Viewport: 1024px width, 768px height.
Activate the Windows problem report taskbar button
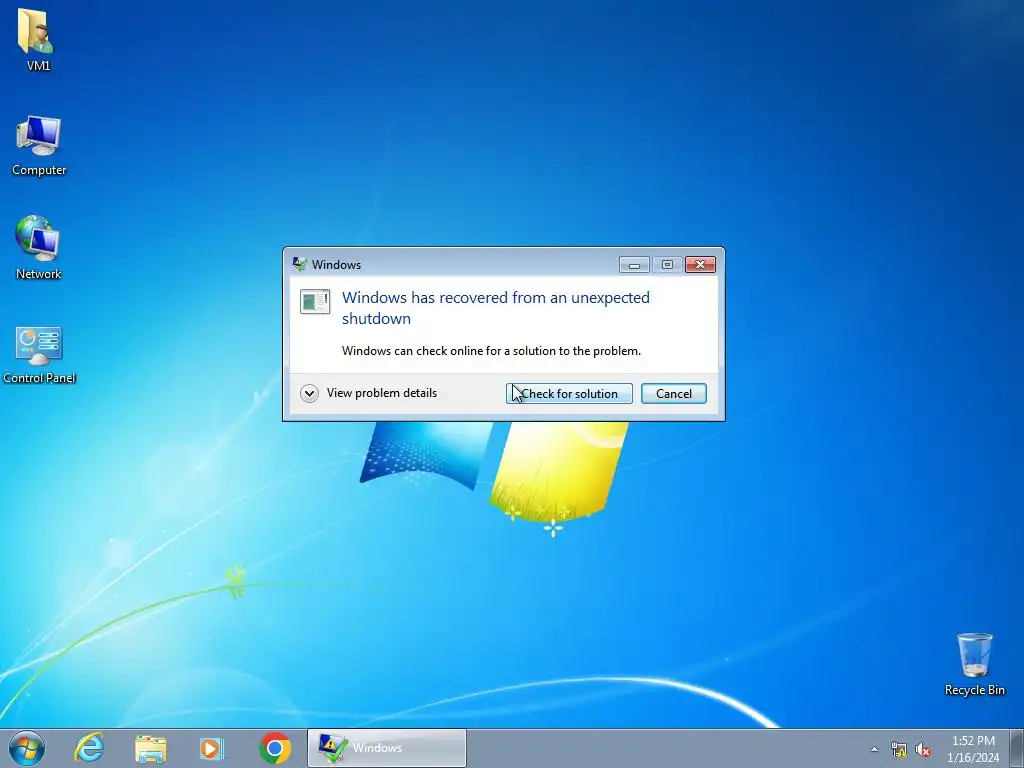pos(387,748)
